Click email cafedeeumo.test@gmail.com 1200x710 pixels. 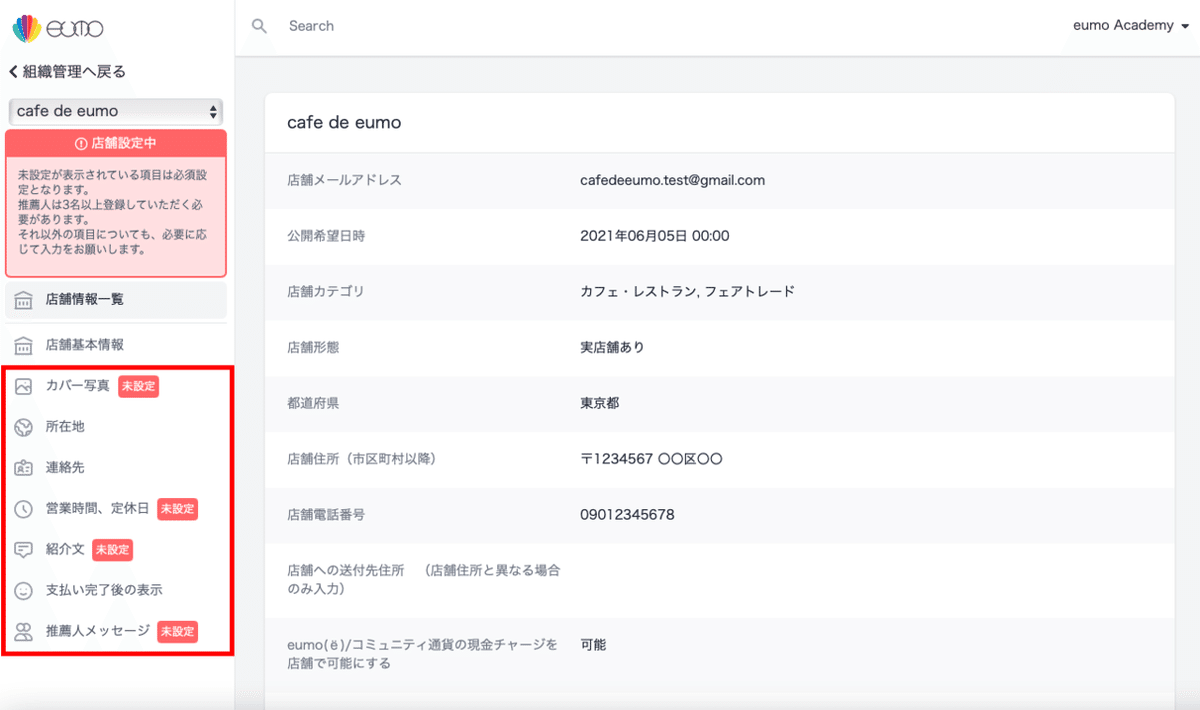[672, 180]
